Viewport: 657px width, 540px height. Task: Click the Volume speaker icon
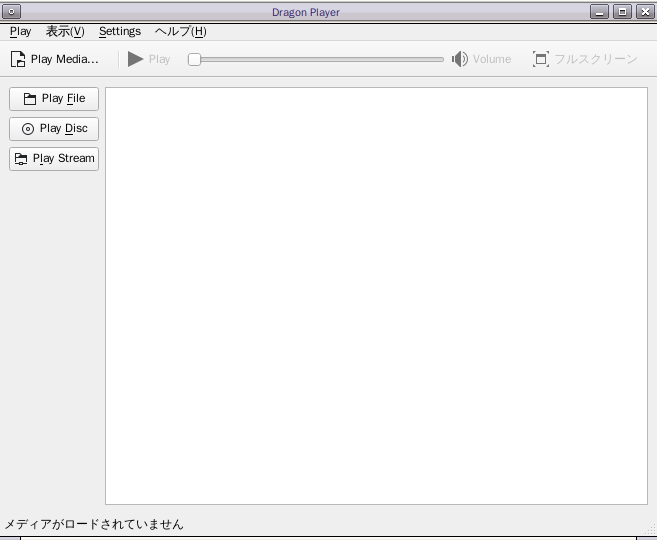click(x=460, y=59)
